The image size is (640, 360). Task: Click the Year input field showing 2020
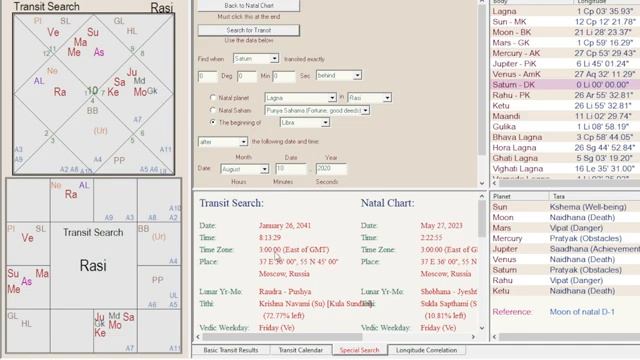coord(331,169)
